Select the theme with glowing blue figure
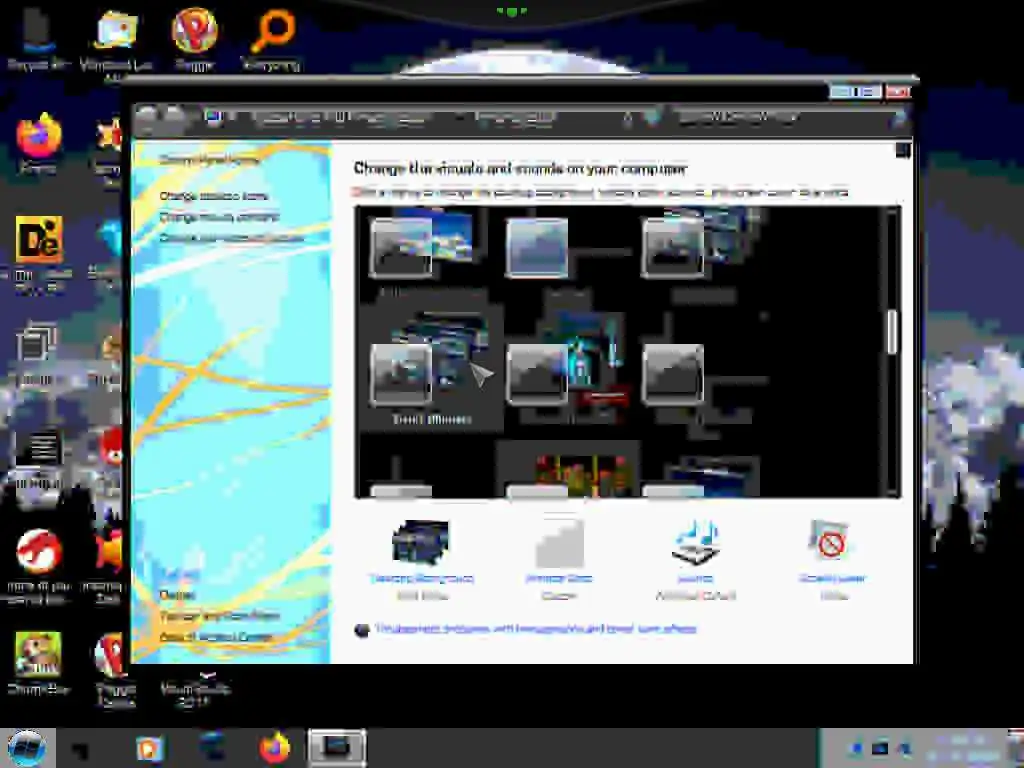Viewport: 1024px width, 768px height. (x=567, y=369)
